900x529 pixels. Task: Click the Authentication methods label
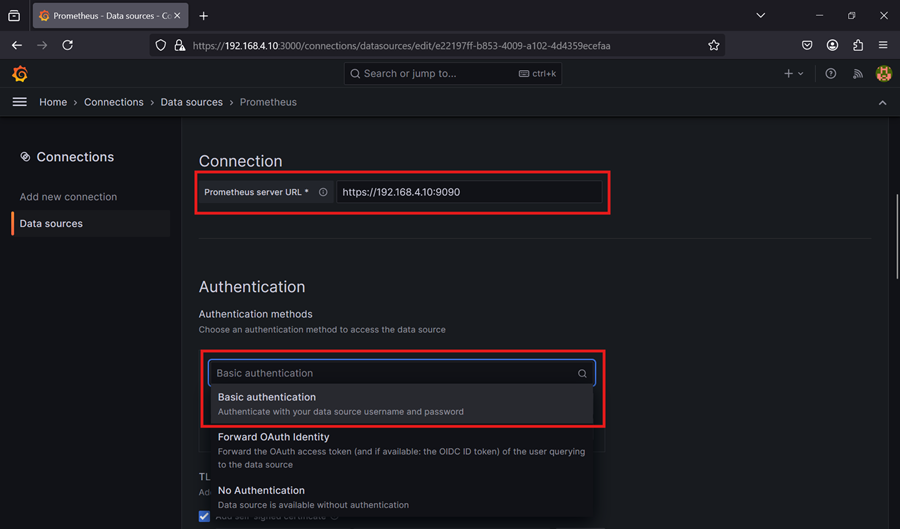pos(255,314)
